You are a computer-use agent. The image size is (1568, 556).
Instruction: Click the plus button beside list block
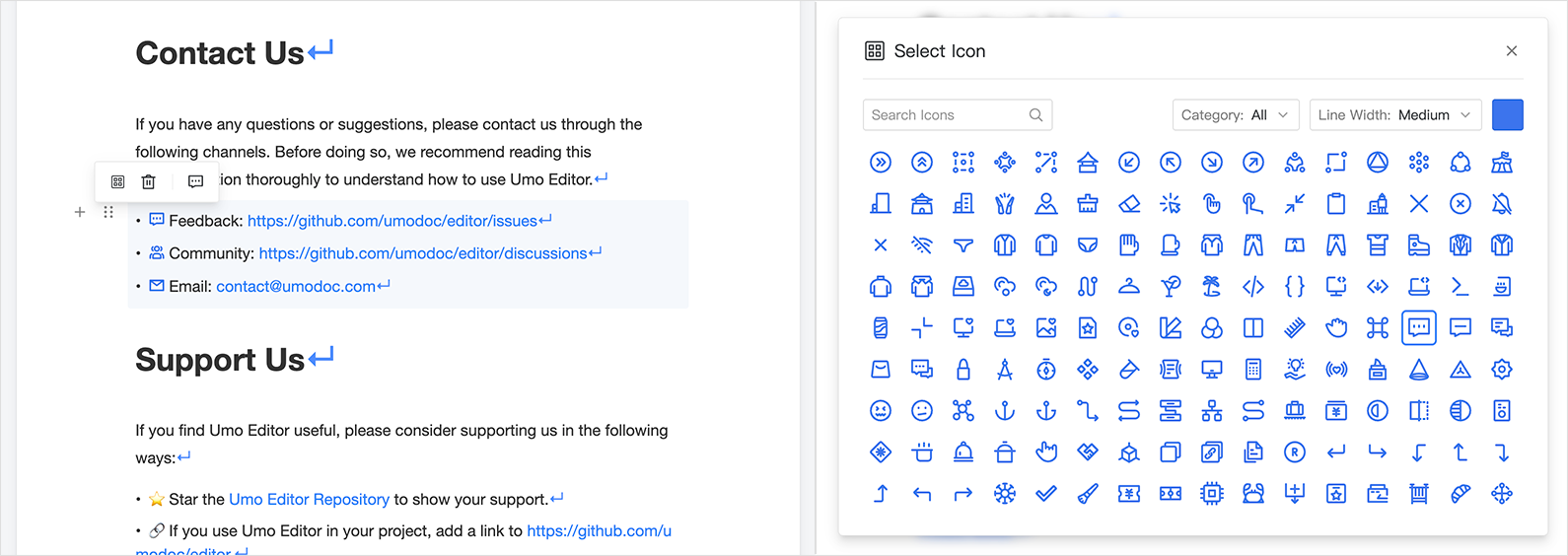[x=80, y=212]
